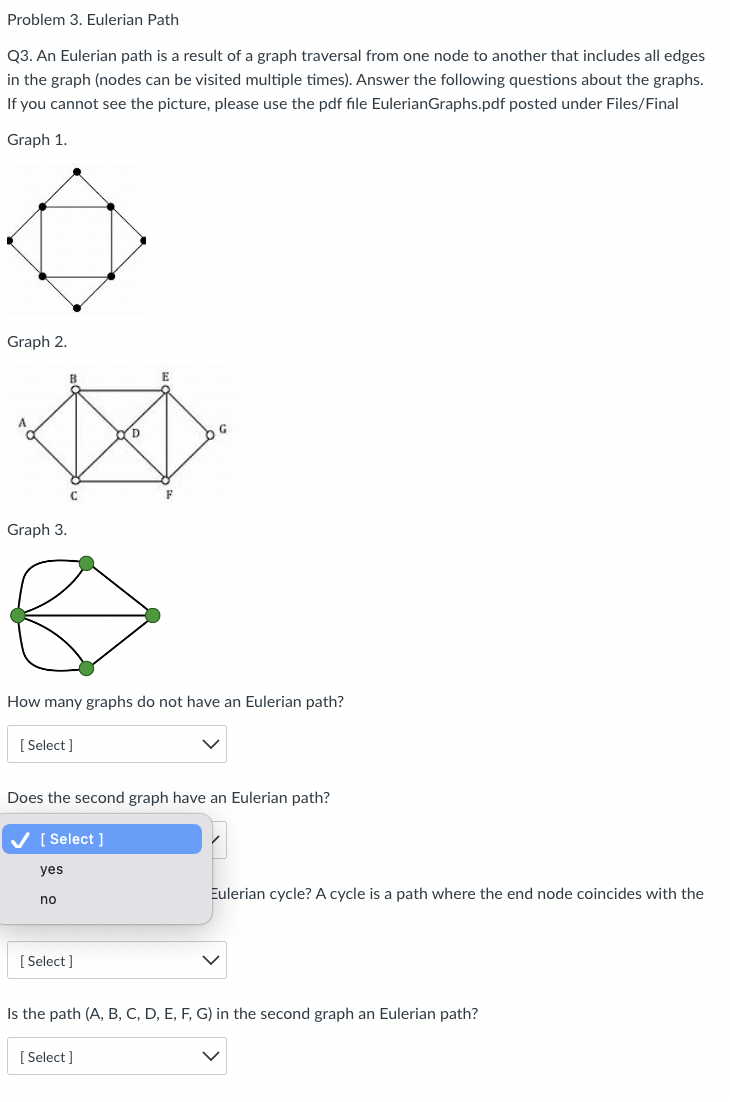Click the 'Problem 3. Eulerian Path' heading

click(94, 19)
